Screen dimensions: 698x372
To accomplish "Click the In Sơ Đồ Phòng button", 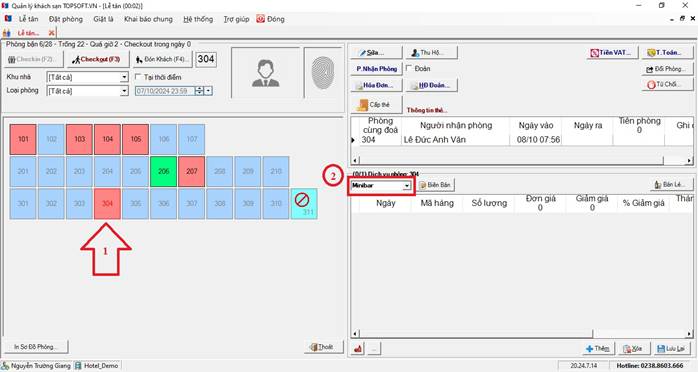I will 36,346.
